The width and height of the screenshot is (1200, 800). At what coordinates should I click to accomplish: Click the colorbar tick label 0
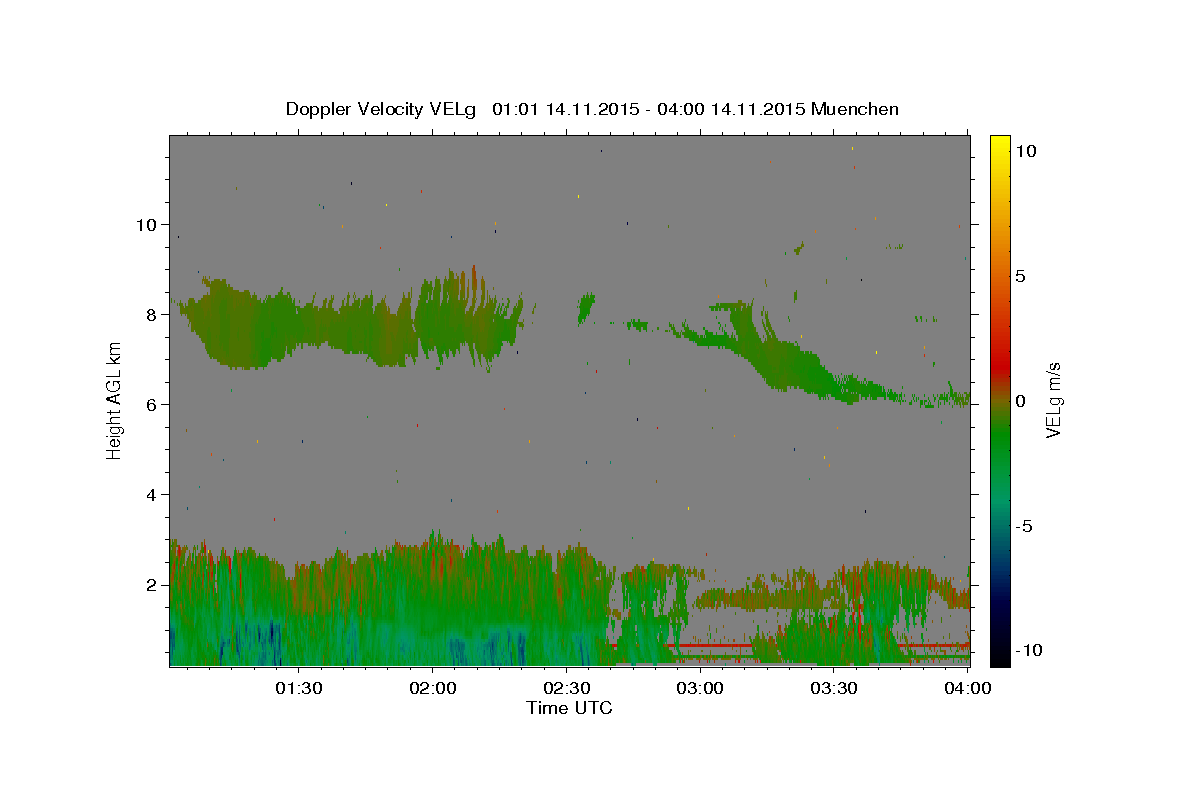[1020, 401]
